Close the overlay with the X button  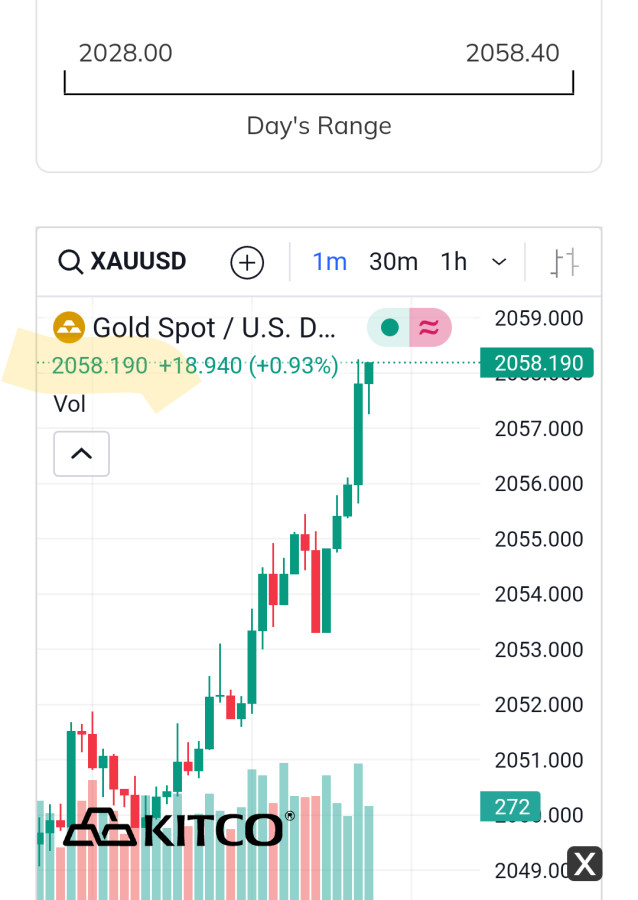pyautogui.click(x=586, y=863)
